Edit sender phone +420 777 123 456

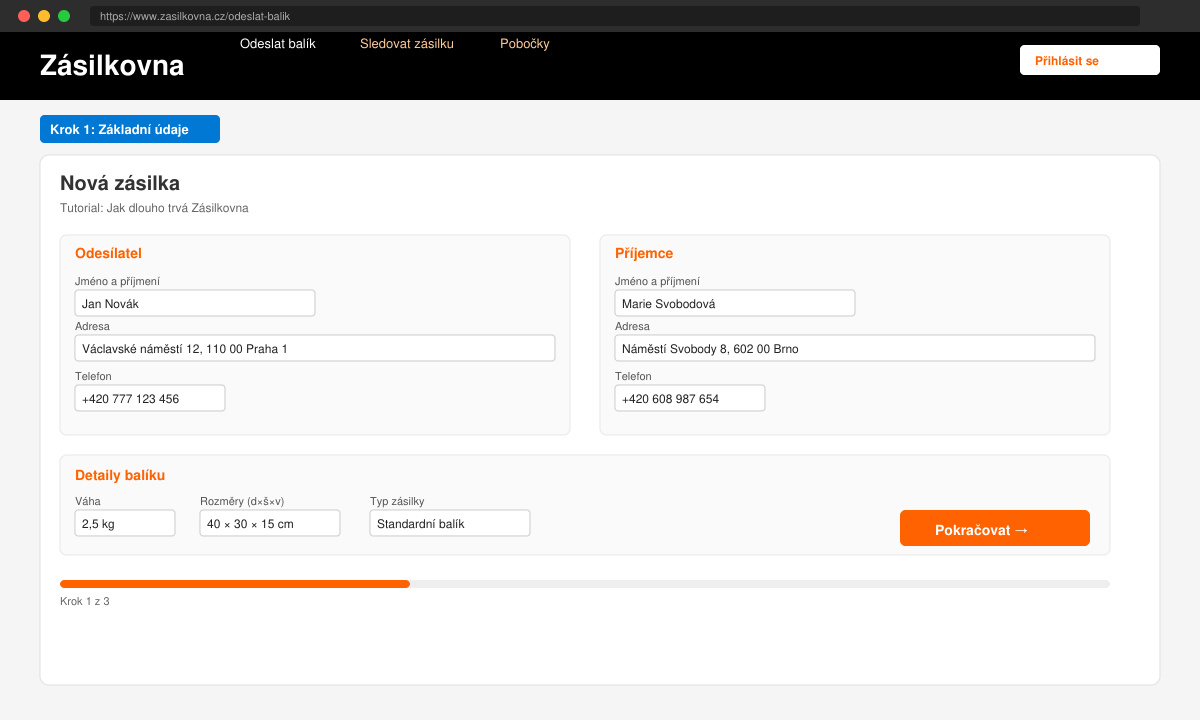coord(150,398)
